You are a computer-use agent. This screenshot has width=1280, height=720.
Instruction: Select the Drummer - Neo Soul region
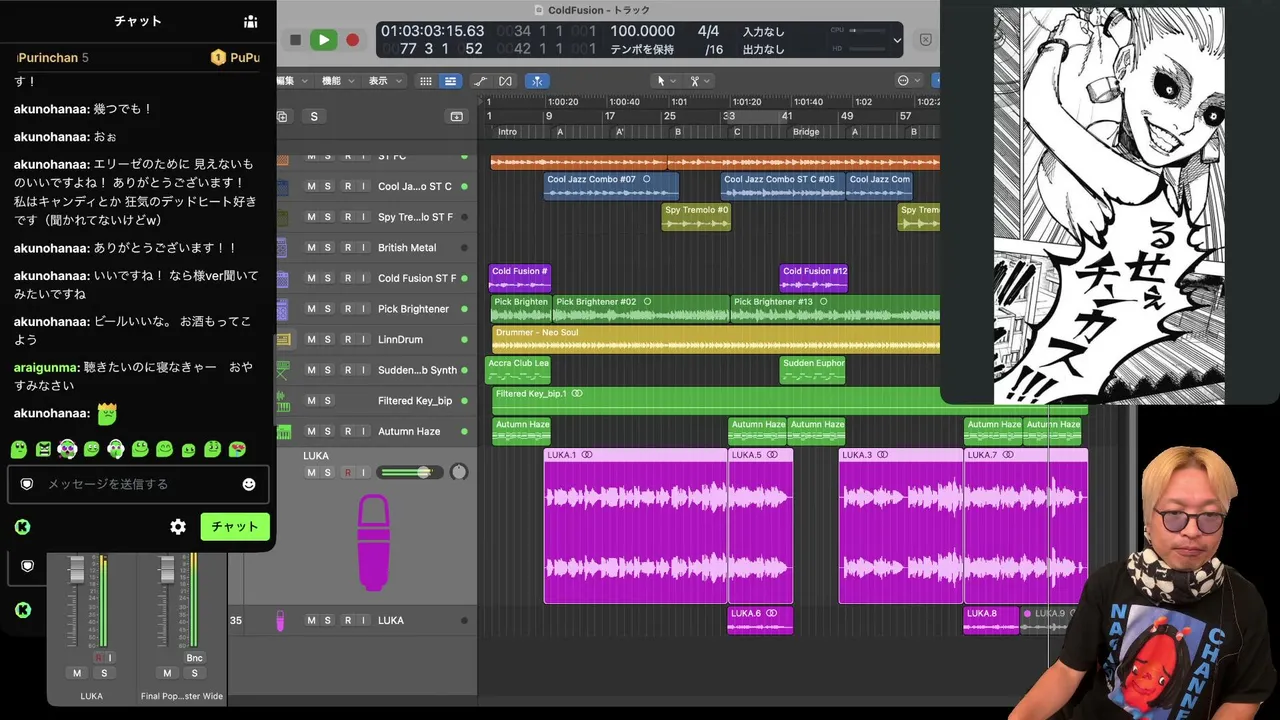[715, 339]
